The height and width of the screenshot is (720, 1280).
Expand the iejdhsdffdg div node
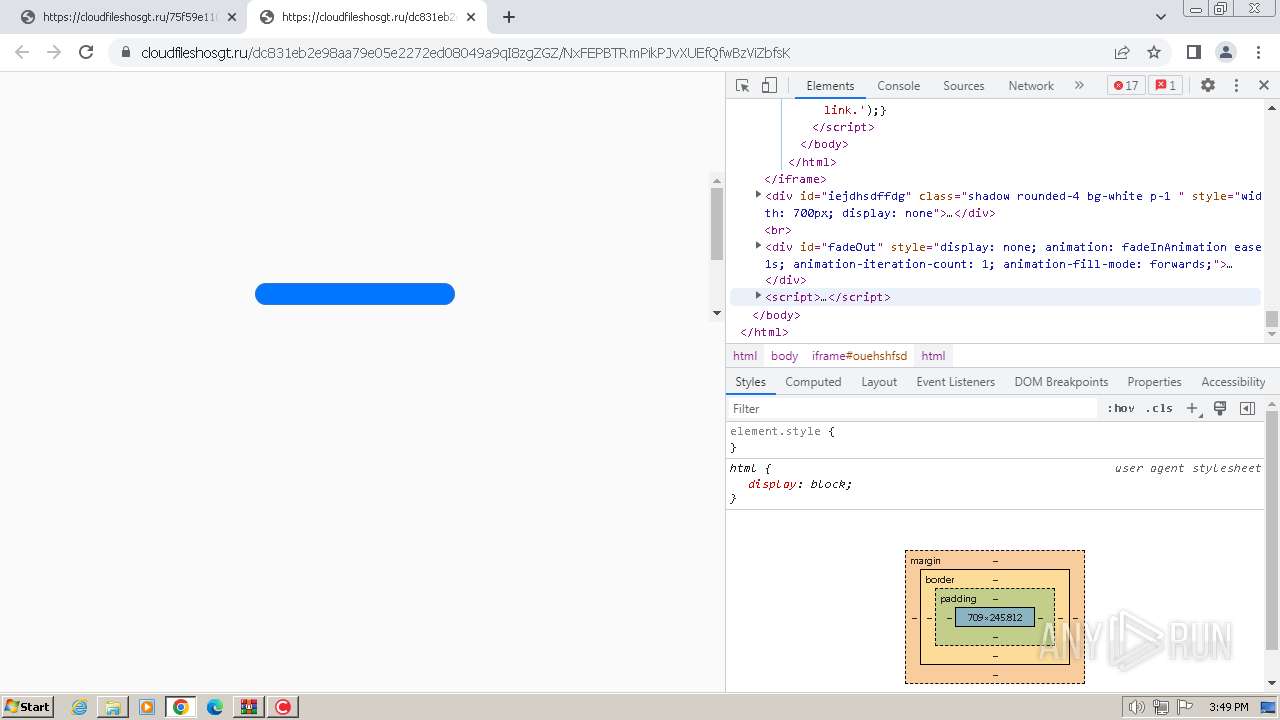click(758, 195)
